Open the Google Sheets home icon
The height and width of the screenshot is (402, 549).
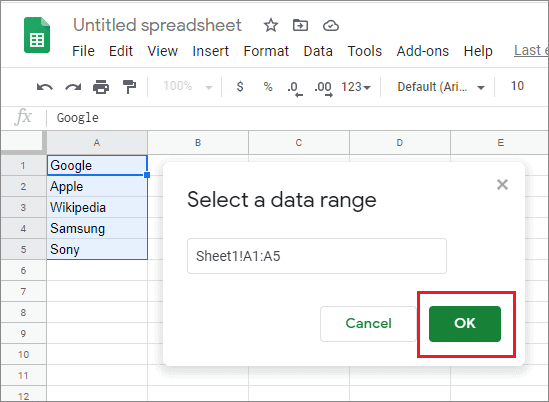point(37,35)
